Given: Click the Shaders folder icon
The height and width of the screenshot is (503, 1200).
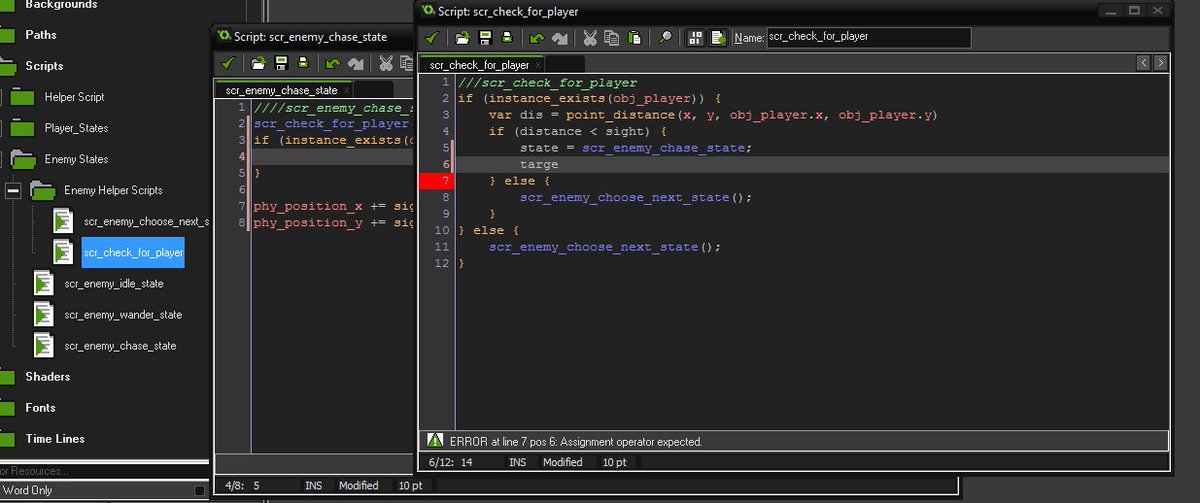Looking at the screenshot, I should (6, 377).
